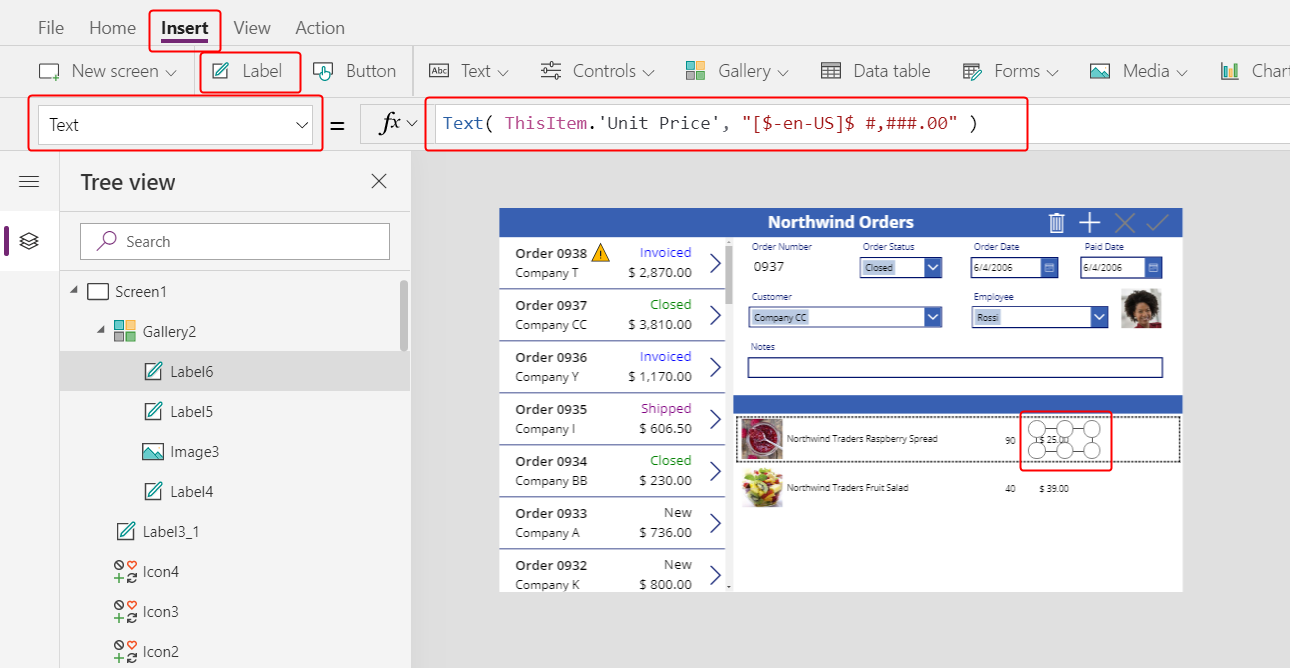Select Label4 in the tree

(x=191, y=491)
